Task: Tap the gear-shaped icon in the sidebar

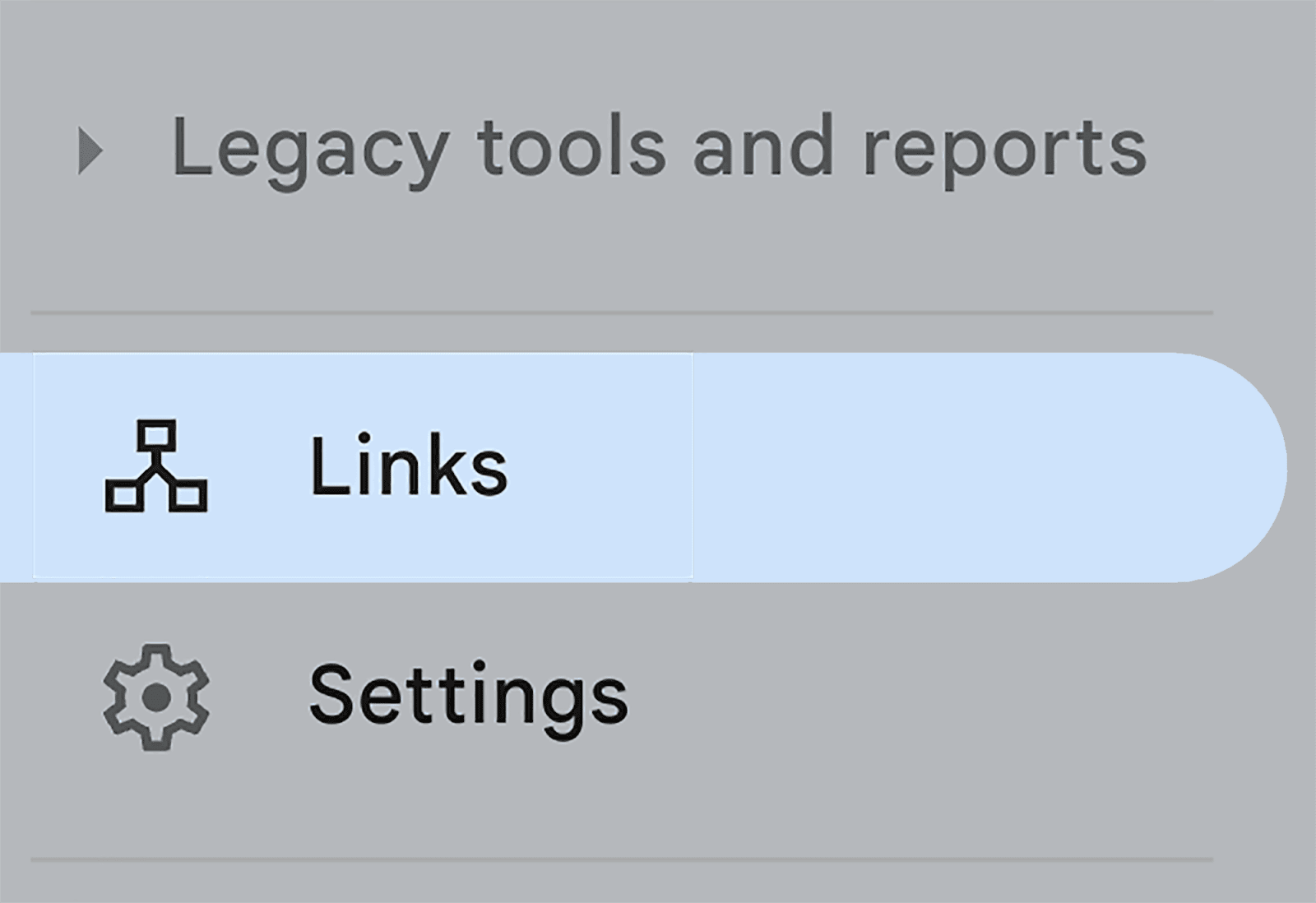Action: [156, 697]
